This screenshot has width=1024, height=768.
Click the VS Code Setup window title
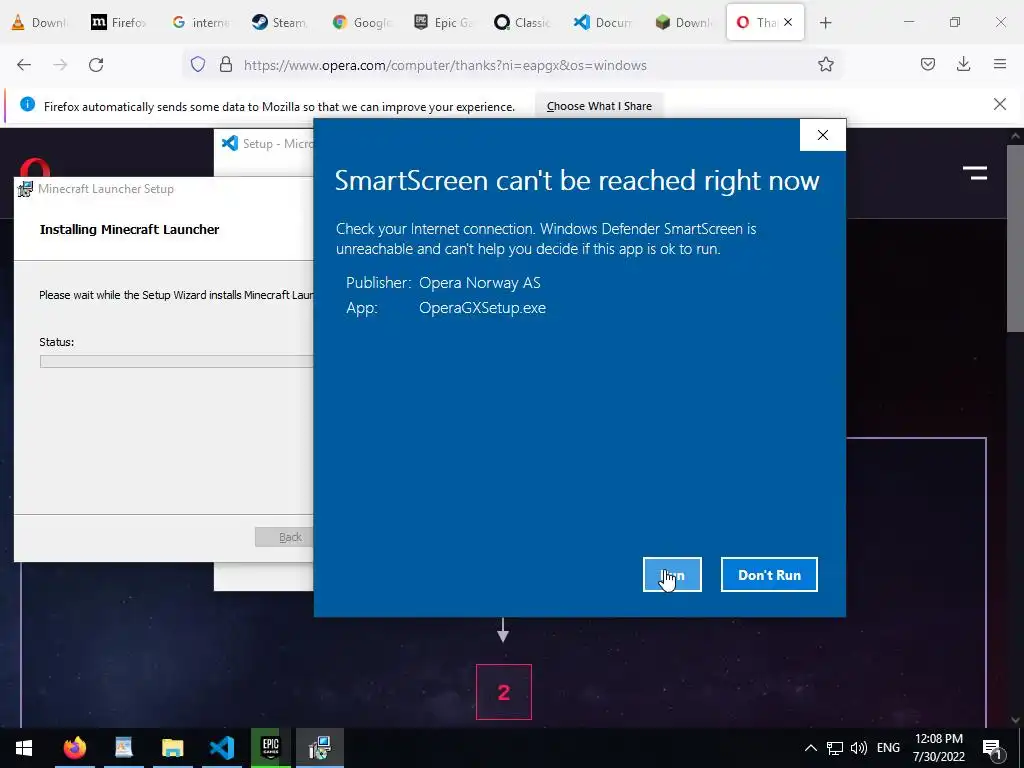[x=278, y=143]
